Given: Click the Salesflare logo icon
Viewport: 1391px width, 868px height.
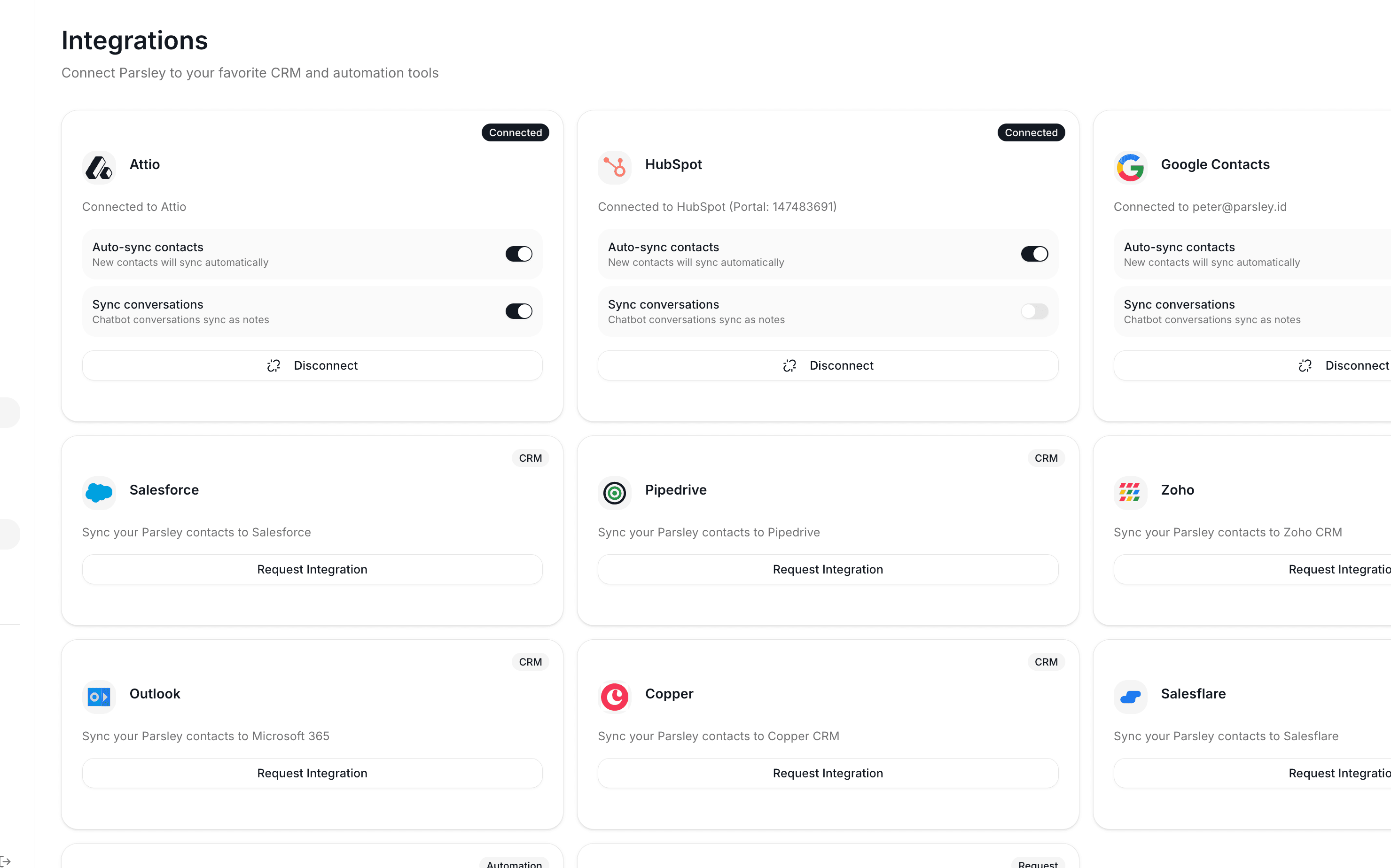Looking at the screenshot, I should click(x=1130, y=697).
